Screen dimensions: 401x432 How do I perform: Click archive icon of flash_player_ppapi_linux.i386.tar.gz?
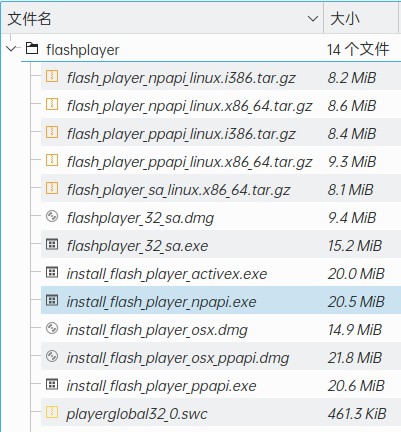click(x=52, y=133)
